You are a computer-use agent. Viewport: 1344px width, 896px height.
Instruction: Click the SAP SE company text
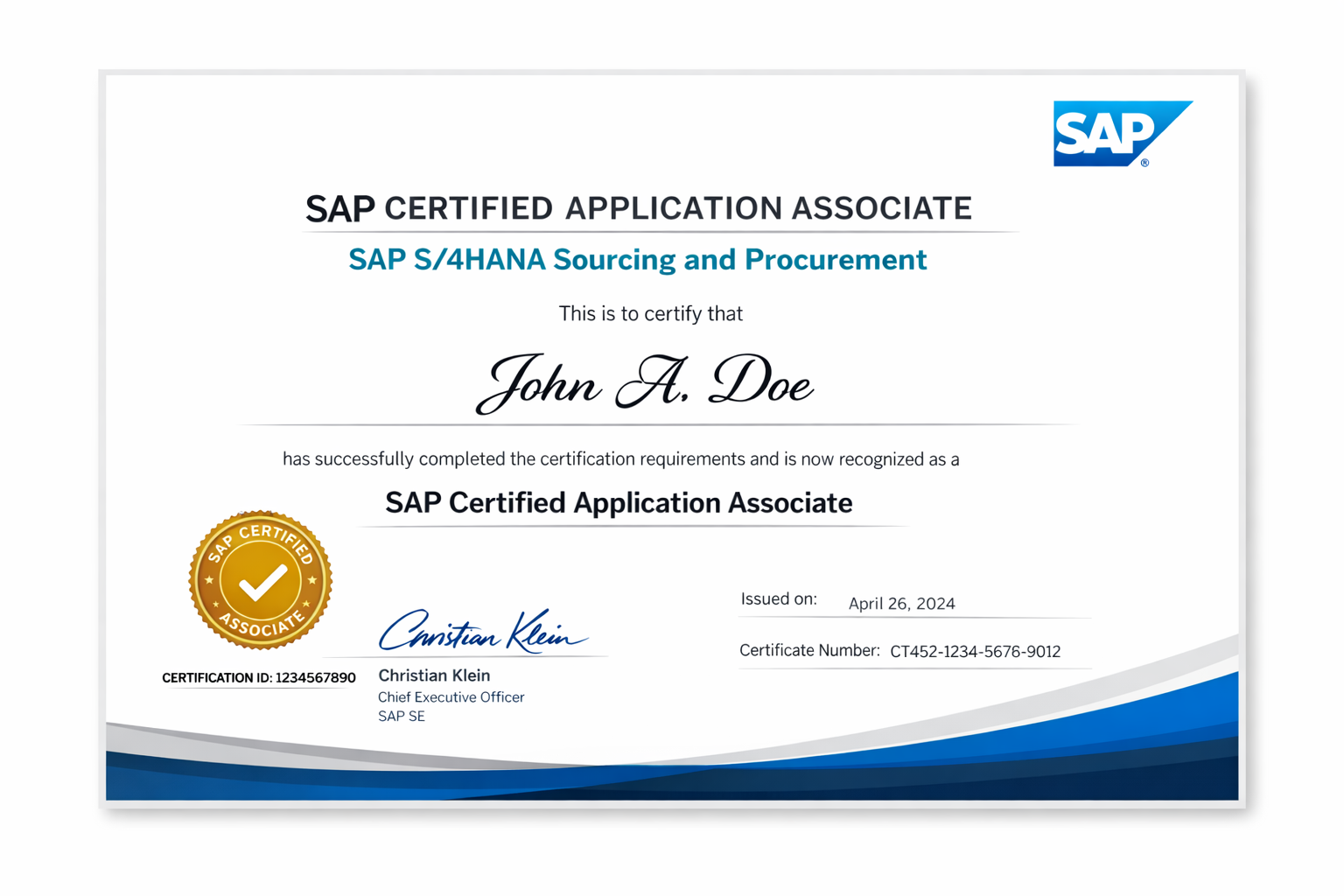(x=402, y=717)
